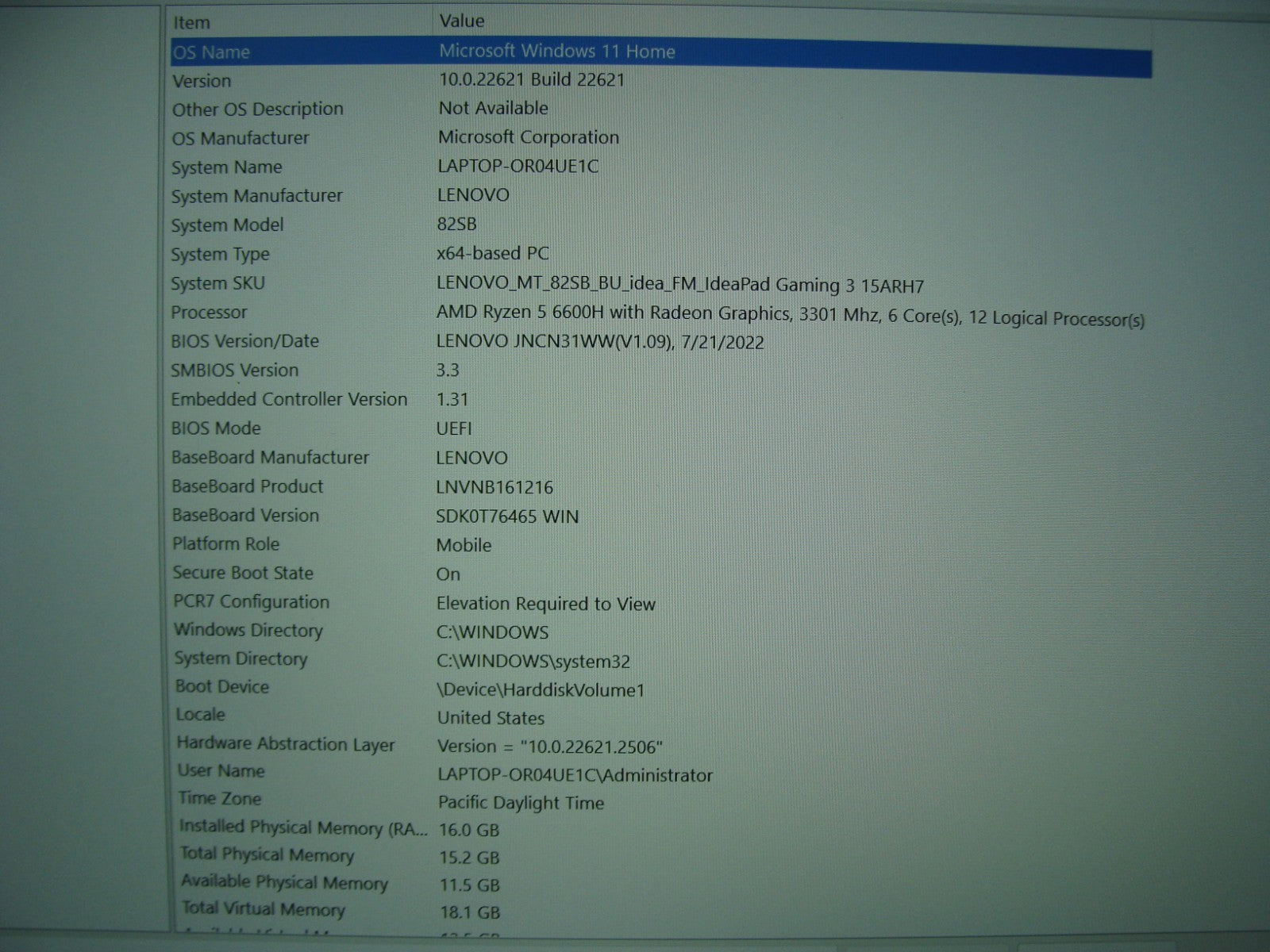Select the Other OS Description row
Screen dimensions: 1270x952
tap(258, 109)
